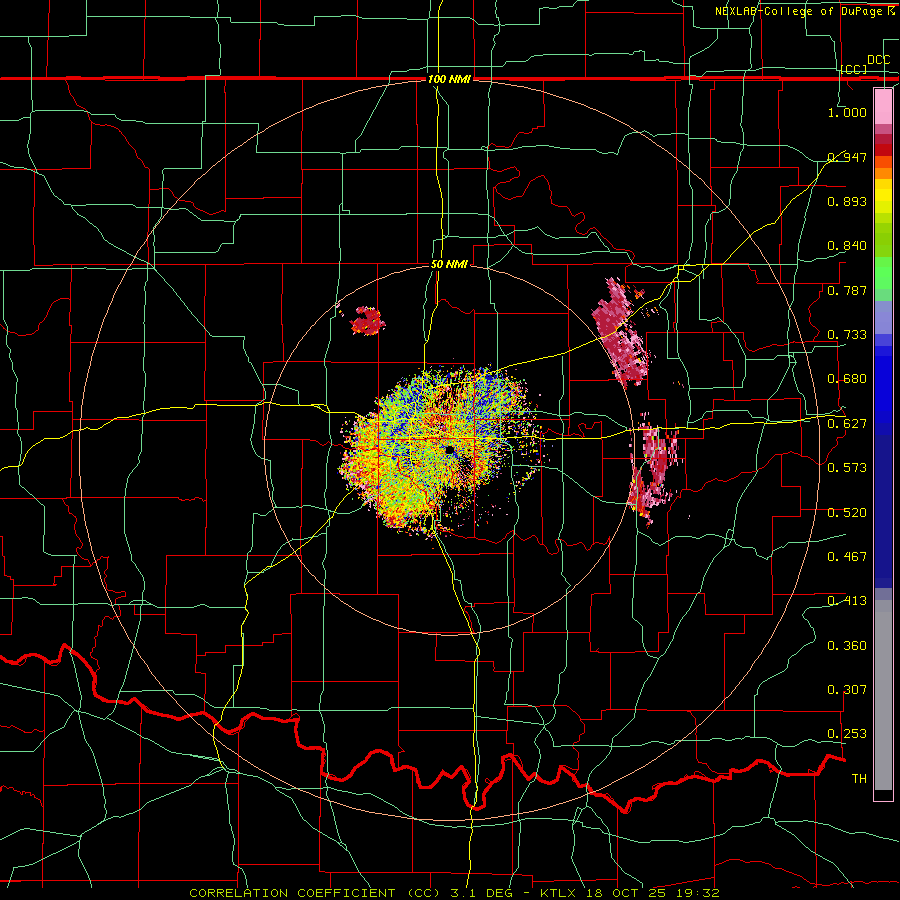Click the 0.573 scale value
Screen dimensions: 900x900
point(847,468)
